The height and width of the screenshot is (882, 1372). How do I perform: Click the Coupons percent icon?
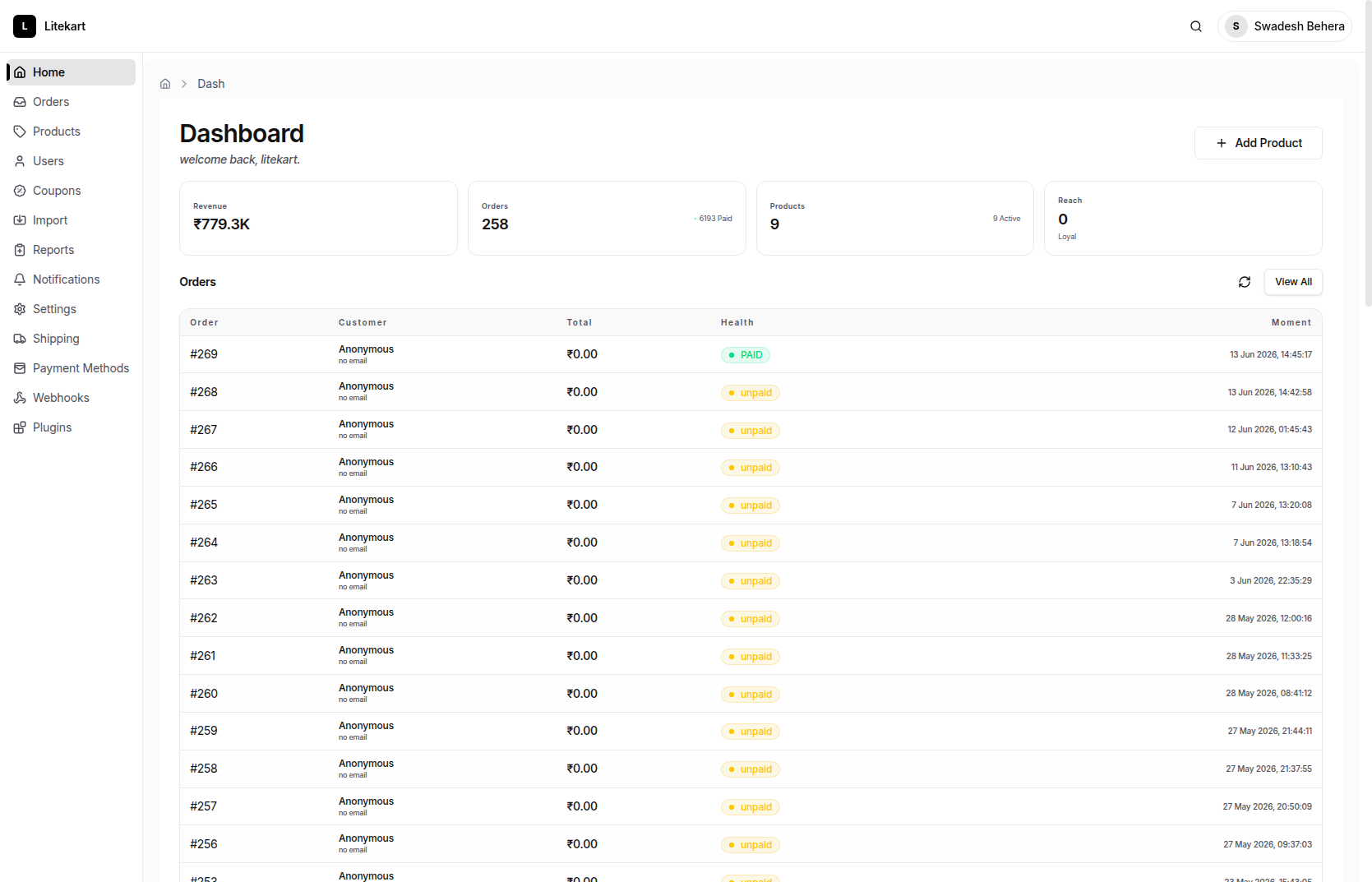(20, 191)
